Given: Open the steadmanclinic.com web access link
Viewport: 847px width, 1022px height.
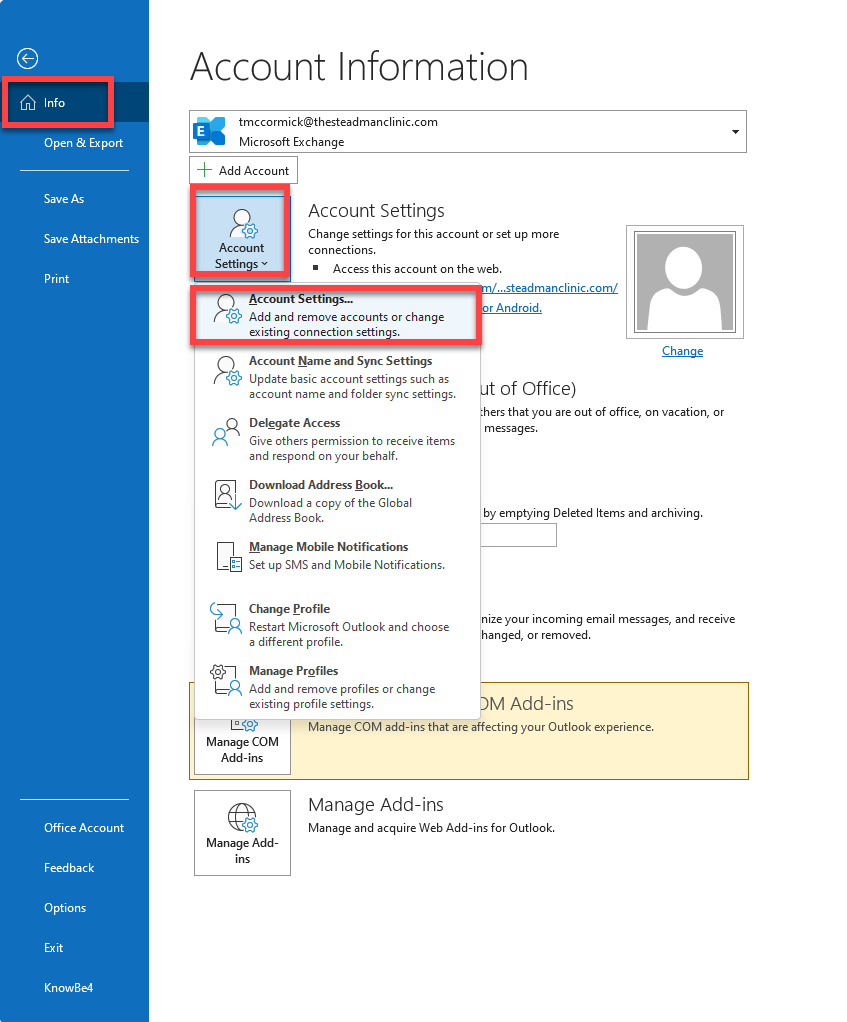Looking at the screenshot, I should pos(549,287).
